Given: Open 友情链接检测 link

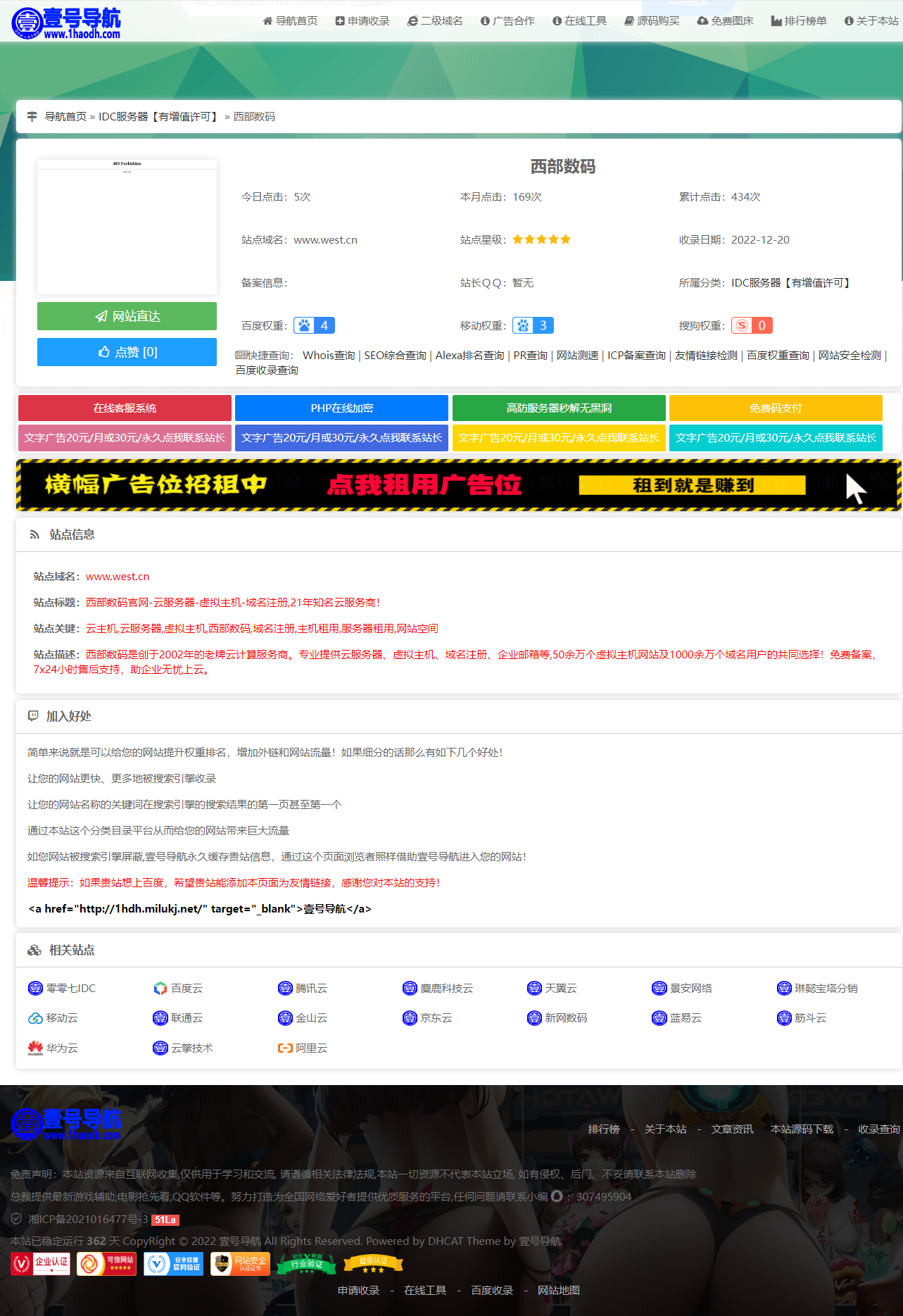Looking at the screenshot, I should pyautogui.click(x=706, y=356).
